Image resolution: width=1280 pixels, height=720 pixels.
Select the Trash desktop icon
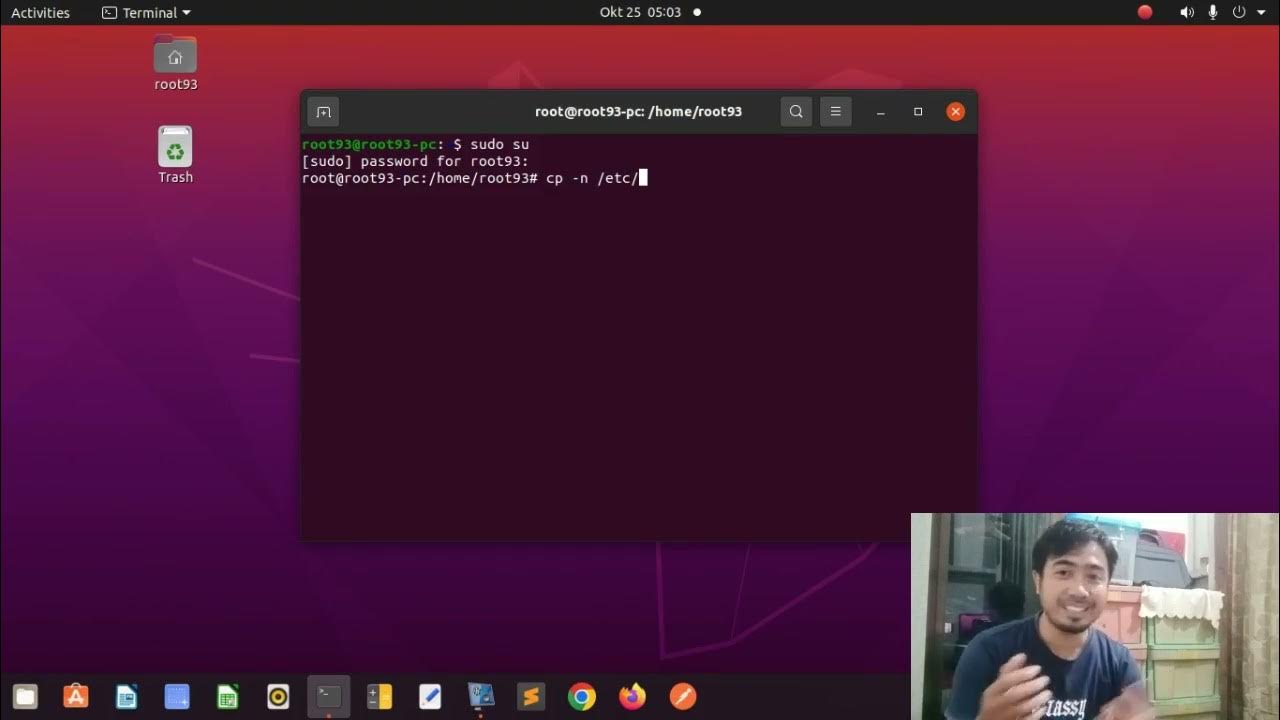(x=175, y=155)
